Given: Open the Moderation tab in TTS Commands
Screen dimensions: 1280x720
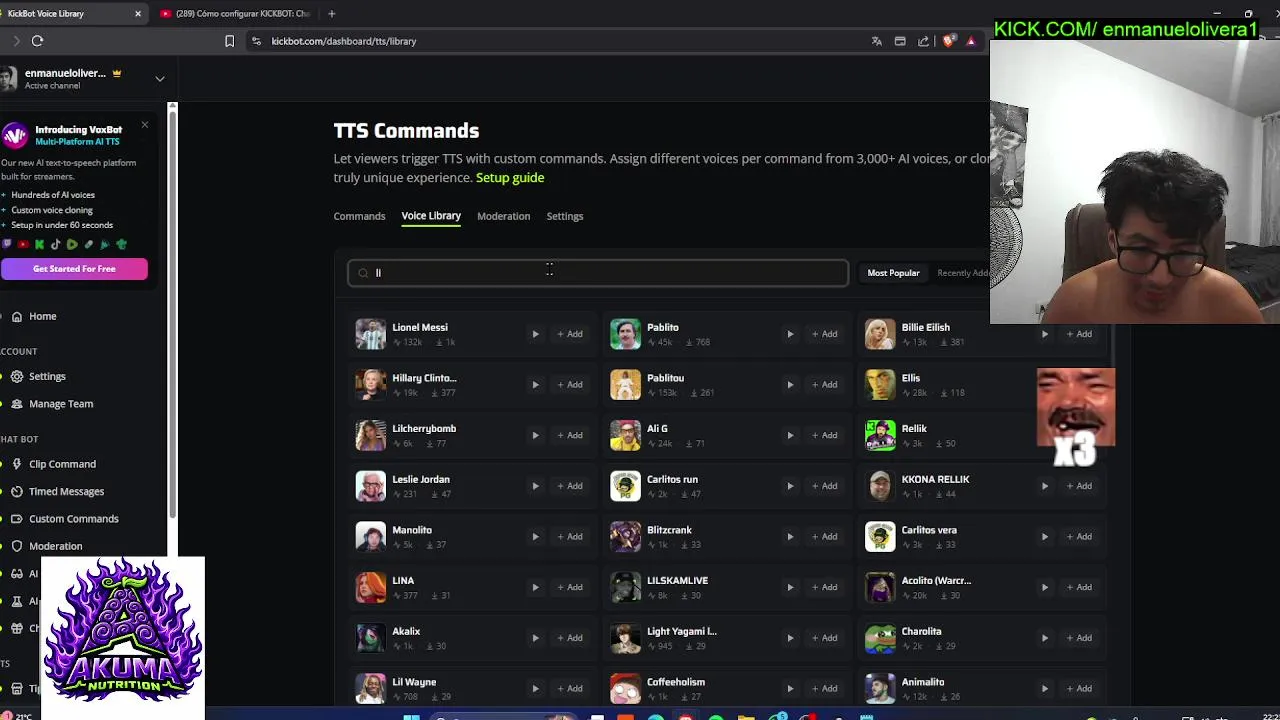Looking at the screenshot, I should click(x=503, y=216).
